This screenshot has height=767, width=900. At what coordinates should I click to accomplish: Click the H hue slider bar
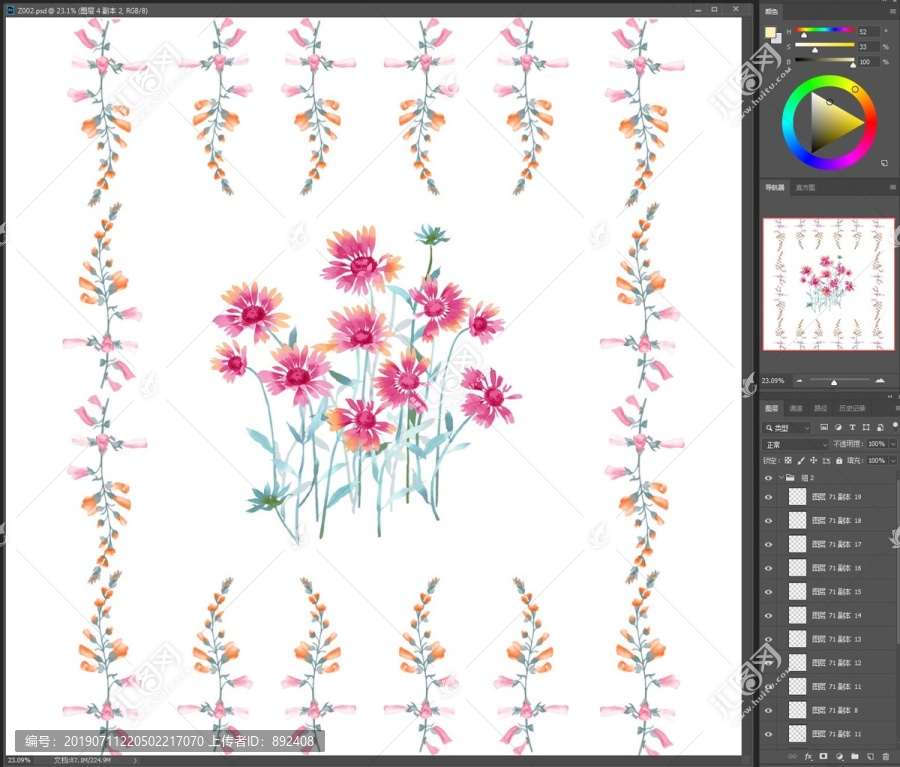(824, 29)
